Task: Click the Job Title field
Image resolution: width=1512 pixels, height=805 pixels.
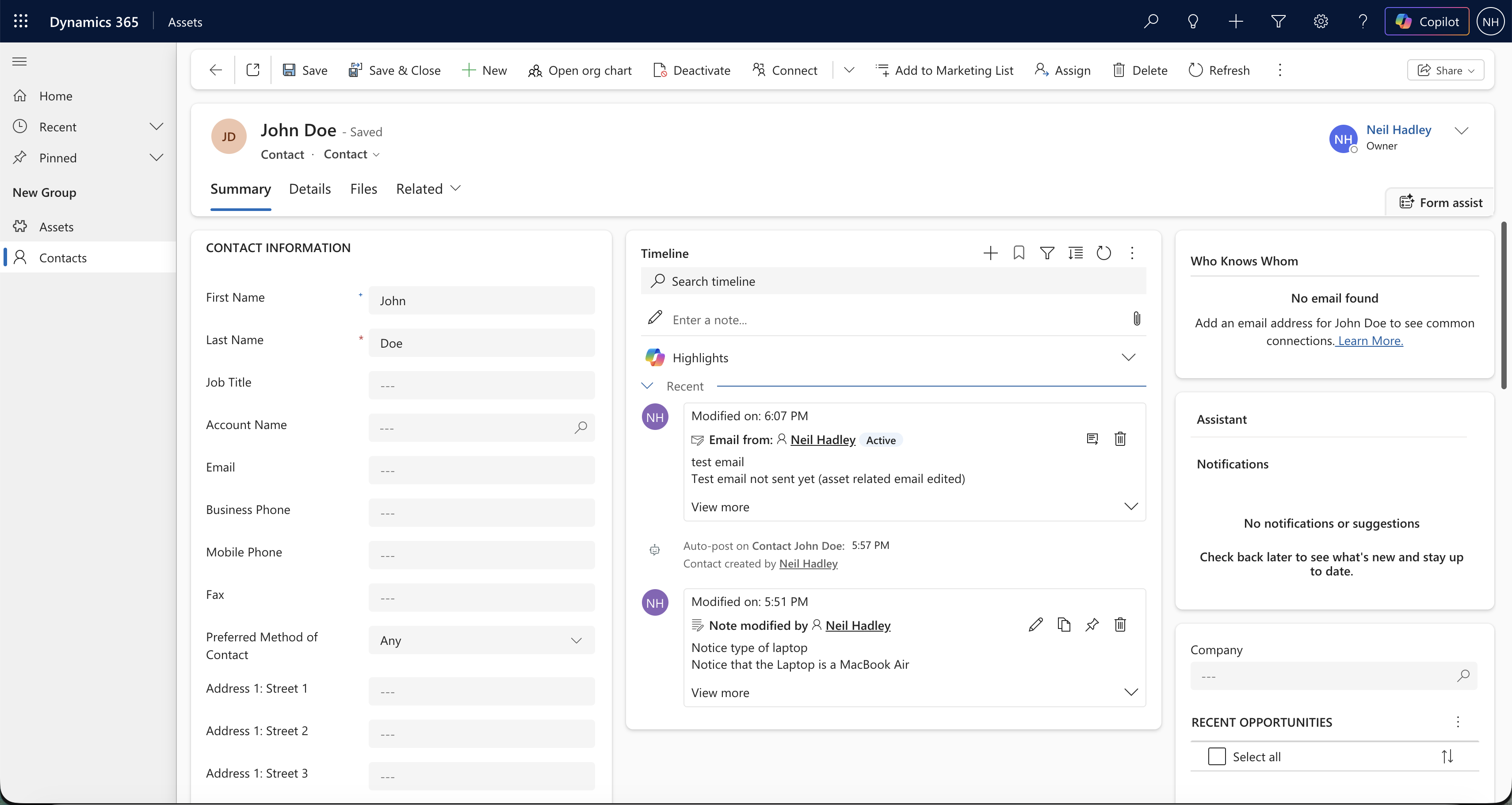Action: pyautogui.click(x=482, y=386)
